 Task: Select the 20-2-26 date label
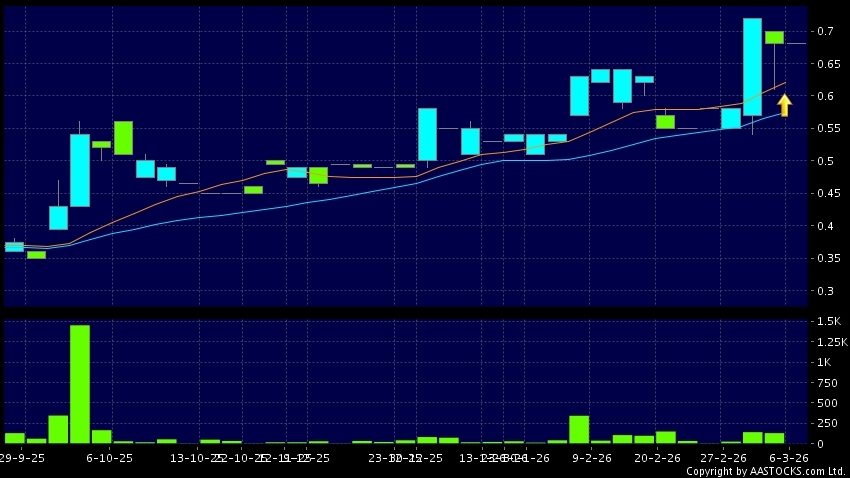coord(658,457)
